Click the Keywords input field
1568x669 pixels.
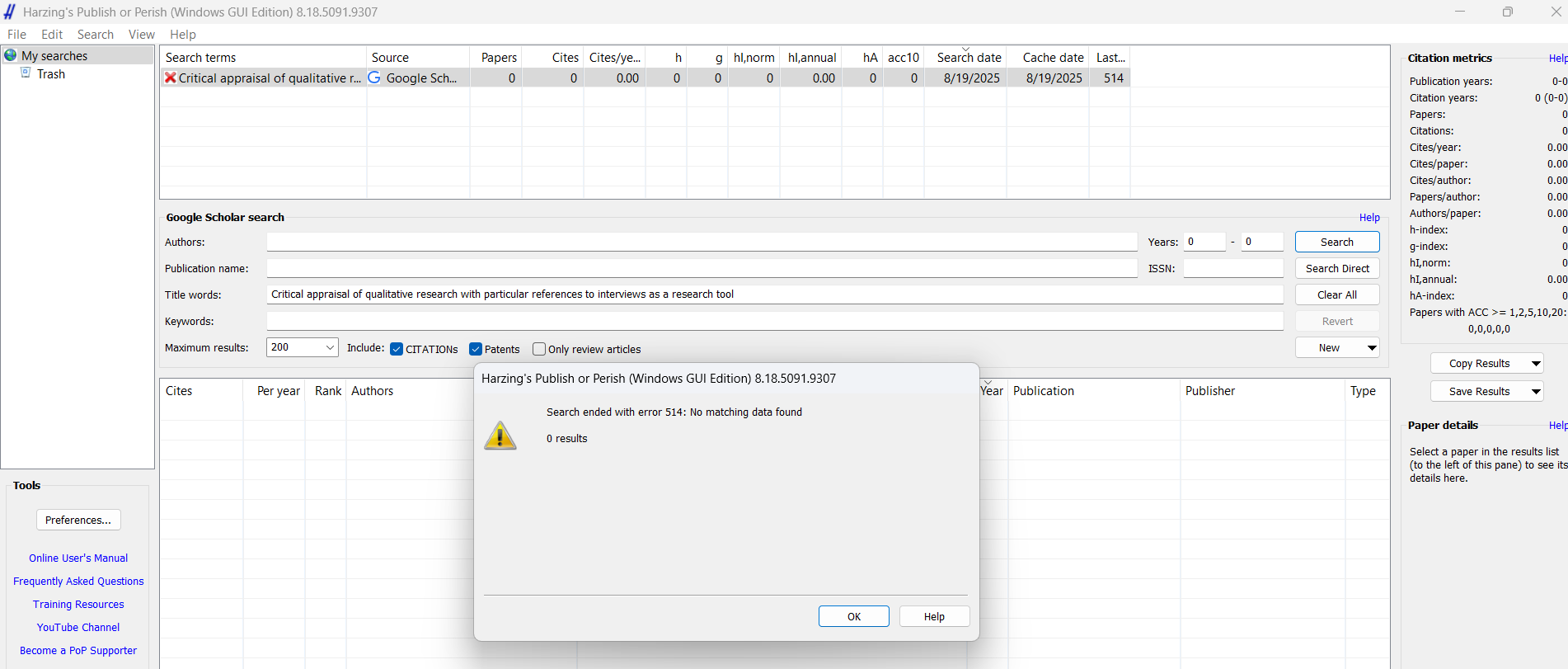point(774,321)
